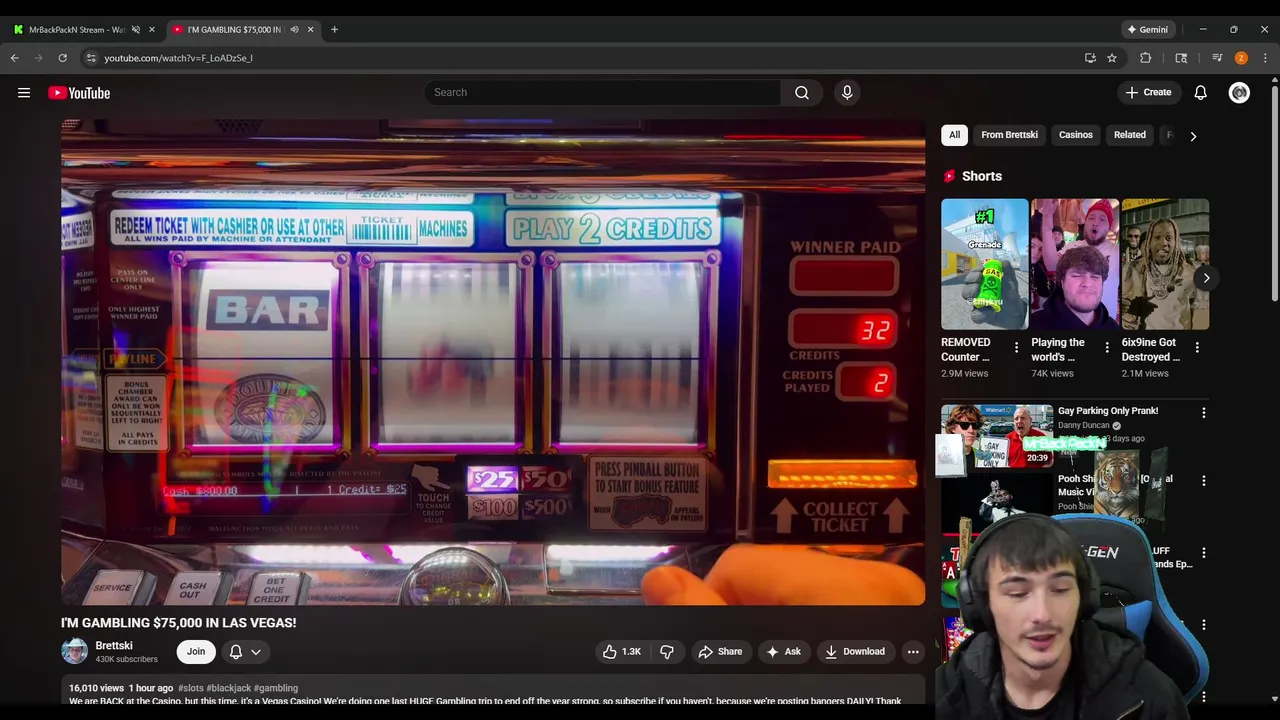Download the video
This screenshot has width=1280, height=720.
click(x=855, y=652)
